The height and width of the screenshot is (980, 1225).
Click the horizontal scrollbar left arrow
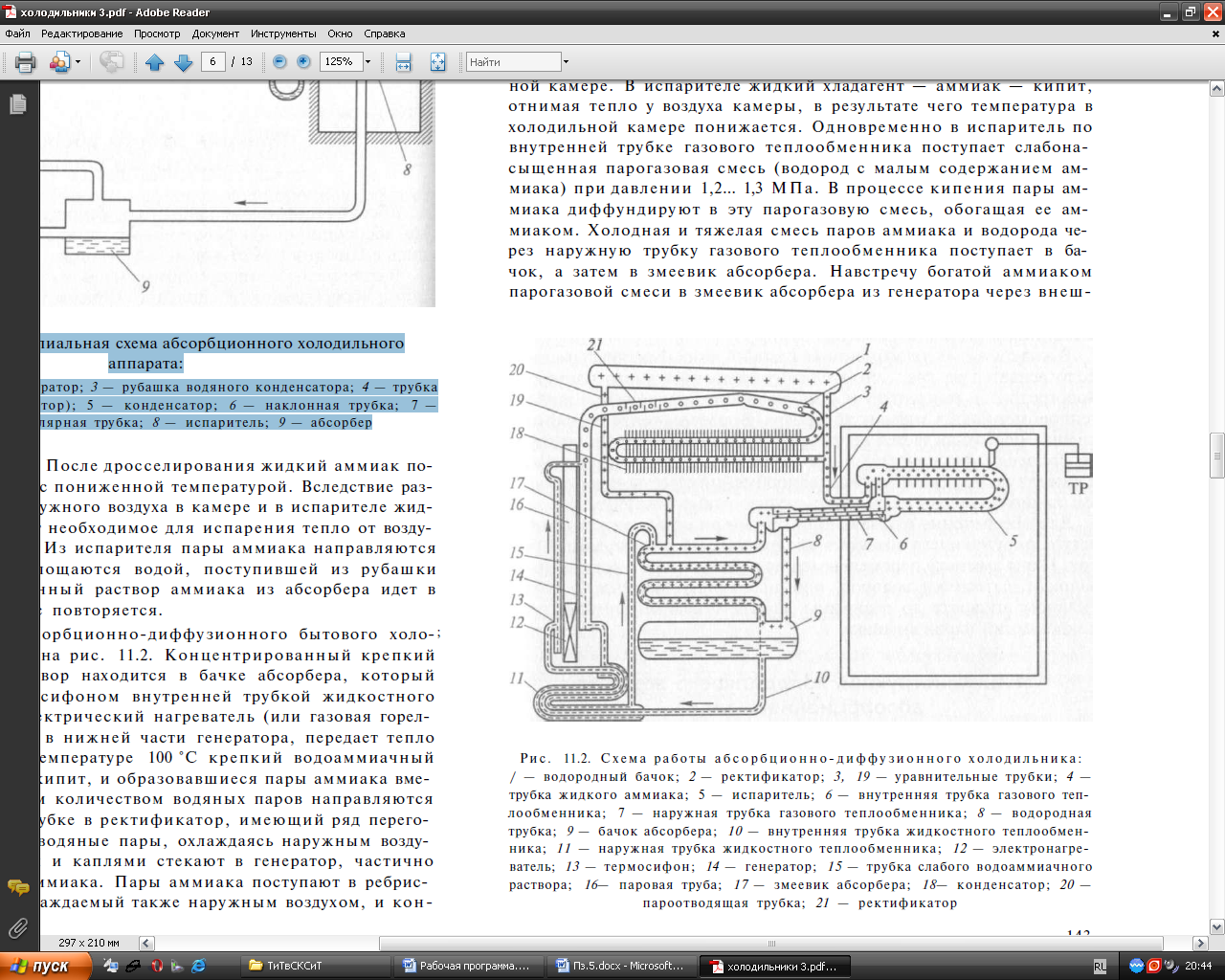point(146,943)
